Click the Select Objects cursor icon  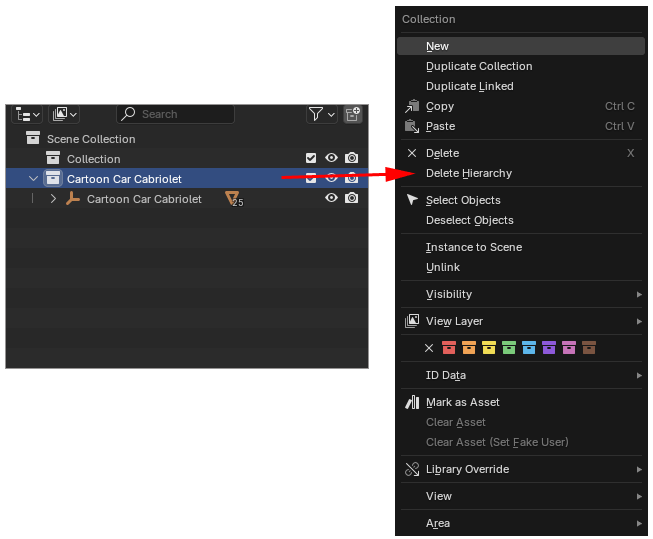[x=412, y=200]
